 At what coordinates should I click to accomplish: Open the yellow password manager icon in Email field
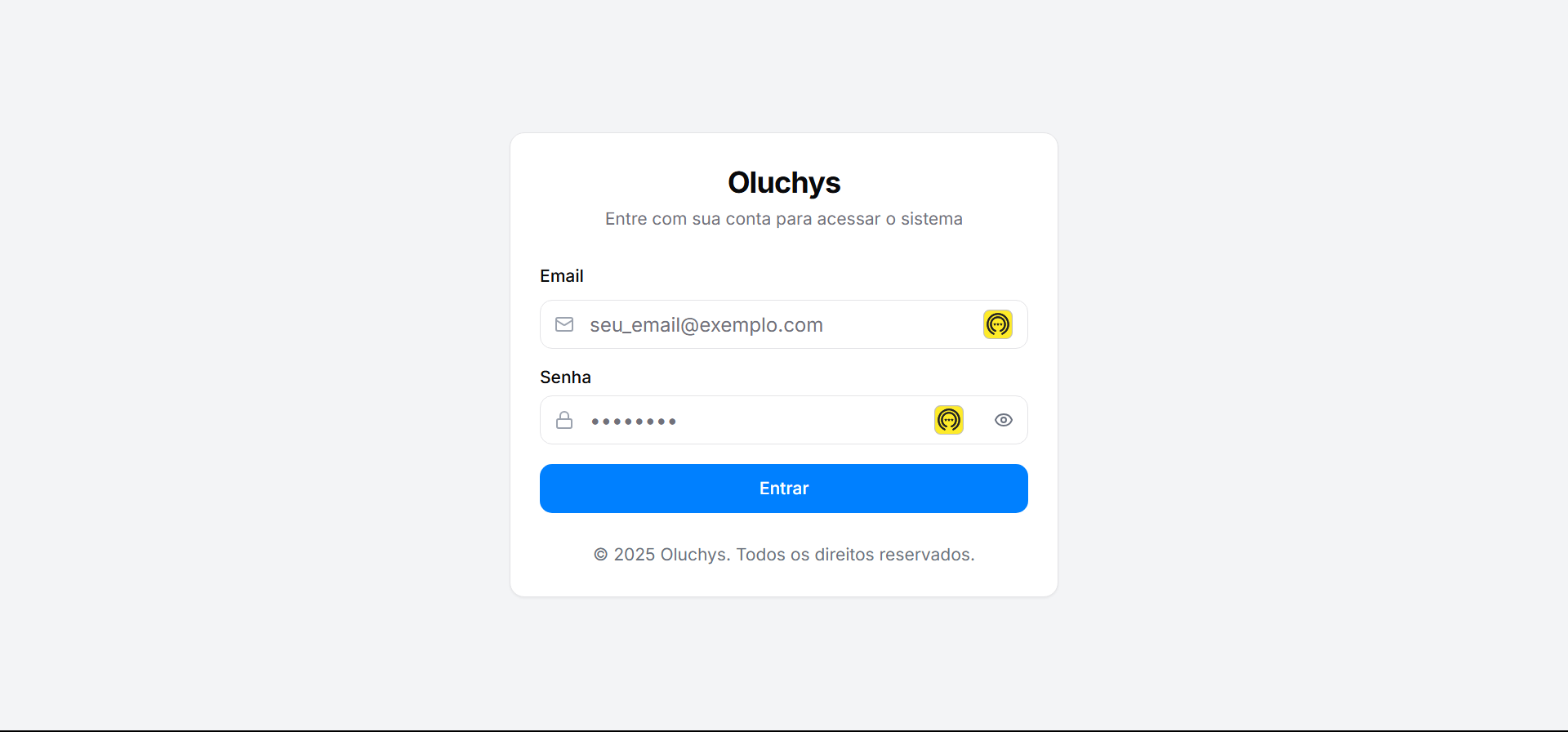(x=998, y=324)
